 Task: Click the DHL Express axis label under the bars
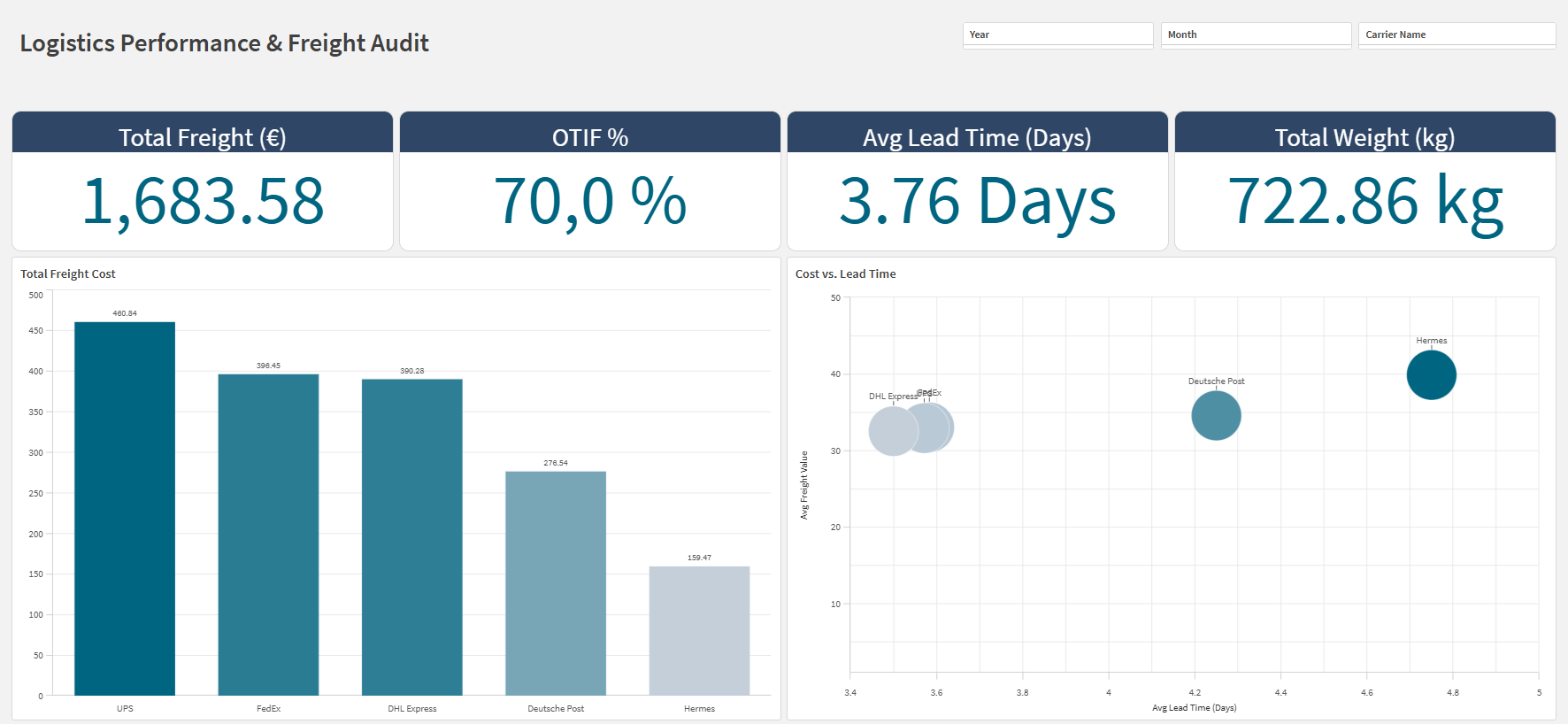coord(412,709)
